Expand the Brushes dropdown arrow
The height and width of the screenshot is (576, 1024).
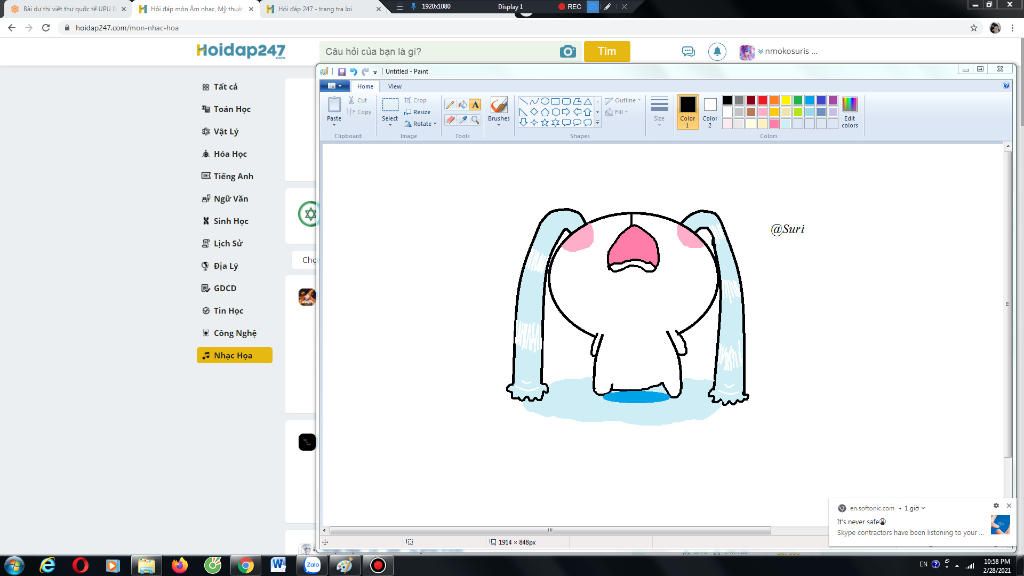click(499, 125)
